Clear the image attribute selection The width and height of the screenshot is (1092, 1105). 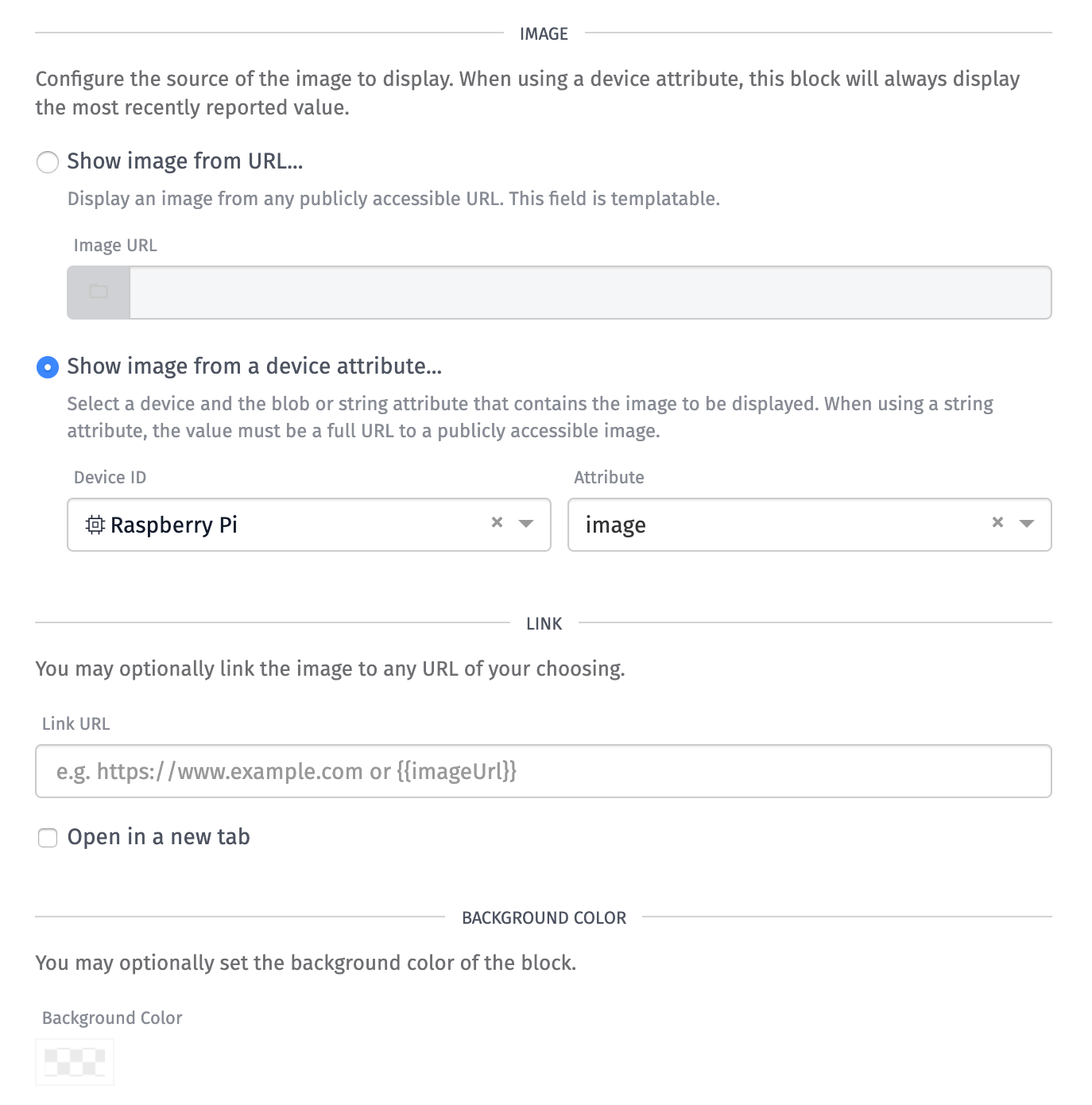(x=998, y=522)
